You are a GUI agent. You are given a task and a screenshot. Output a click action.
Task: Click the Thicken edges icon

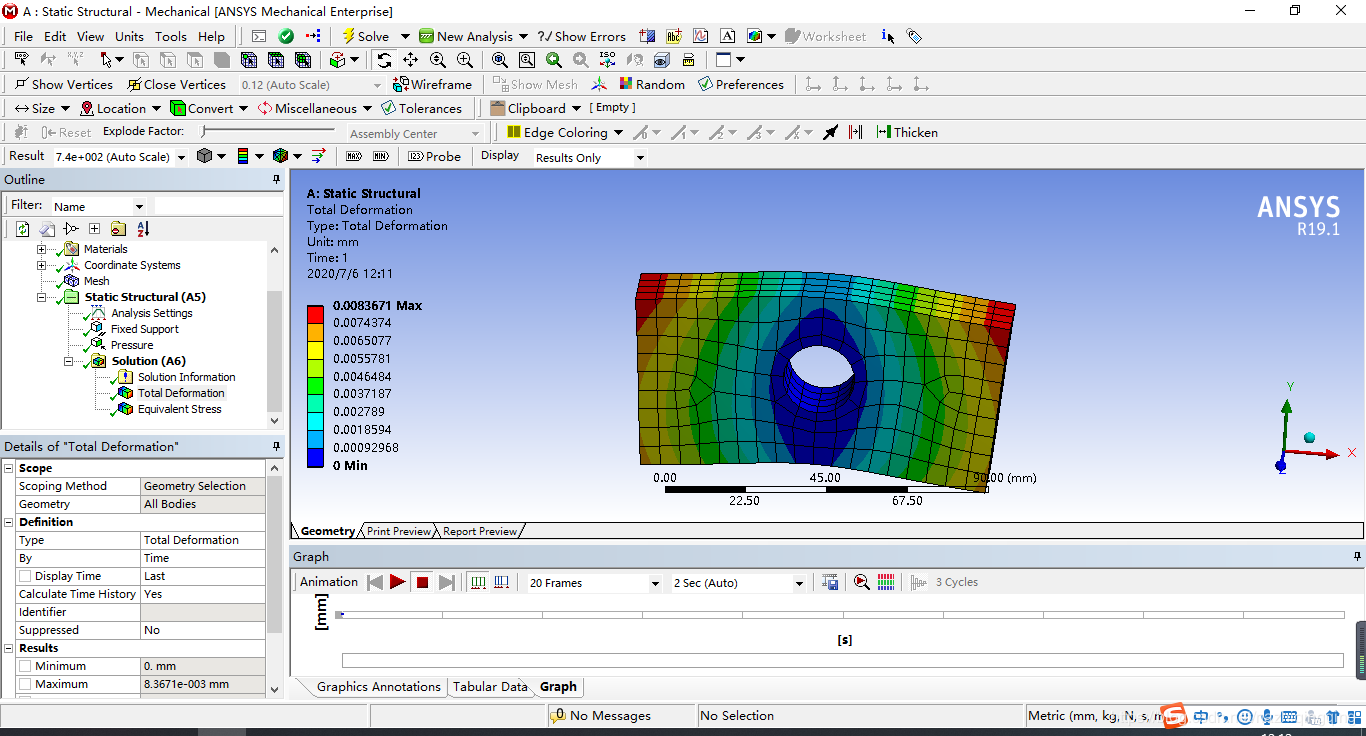[907, 132]
